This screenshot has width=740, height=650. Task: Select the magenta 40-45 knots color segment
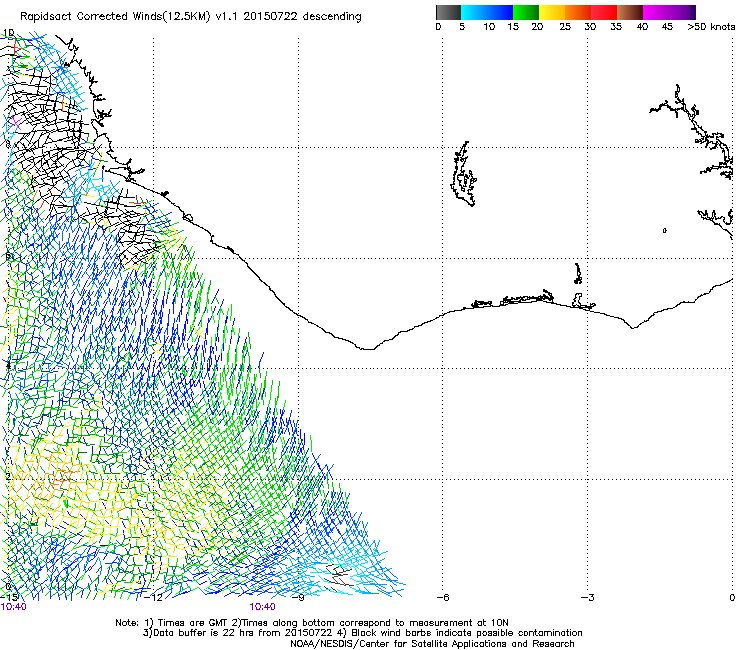coord(656,12)
